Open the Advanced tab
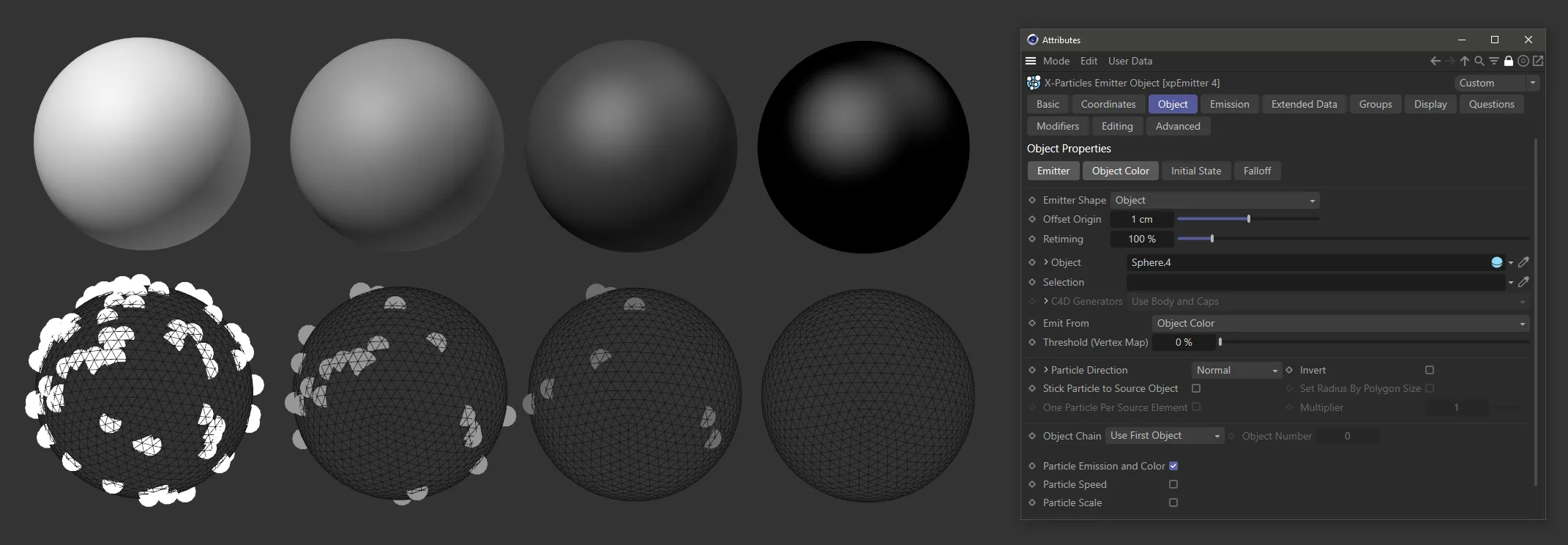The width and height of the screenshot is (1568, 545). click(1178, 126)
